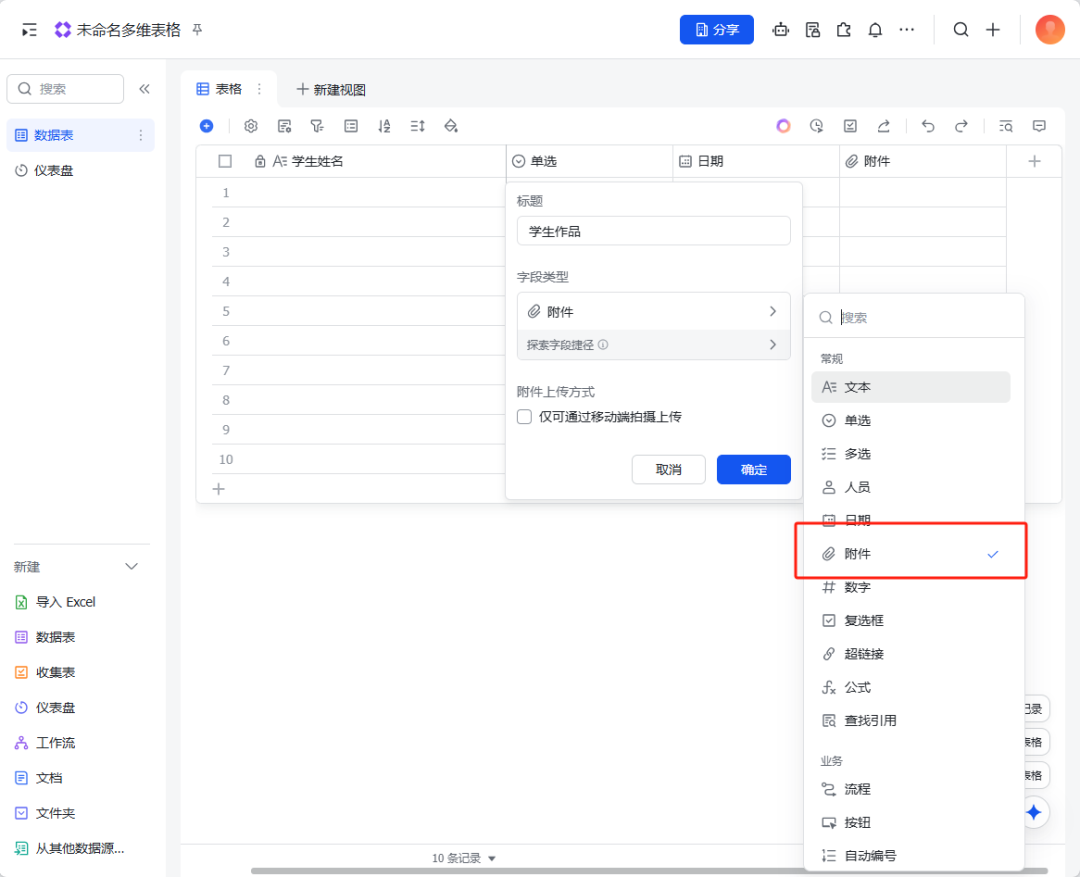Viewport: 1080px width, 877px height.
Task: Tick the select-all checkbox in table header
Action: tap(225, 161)
